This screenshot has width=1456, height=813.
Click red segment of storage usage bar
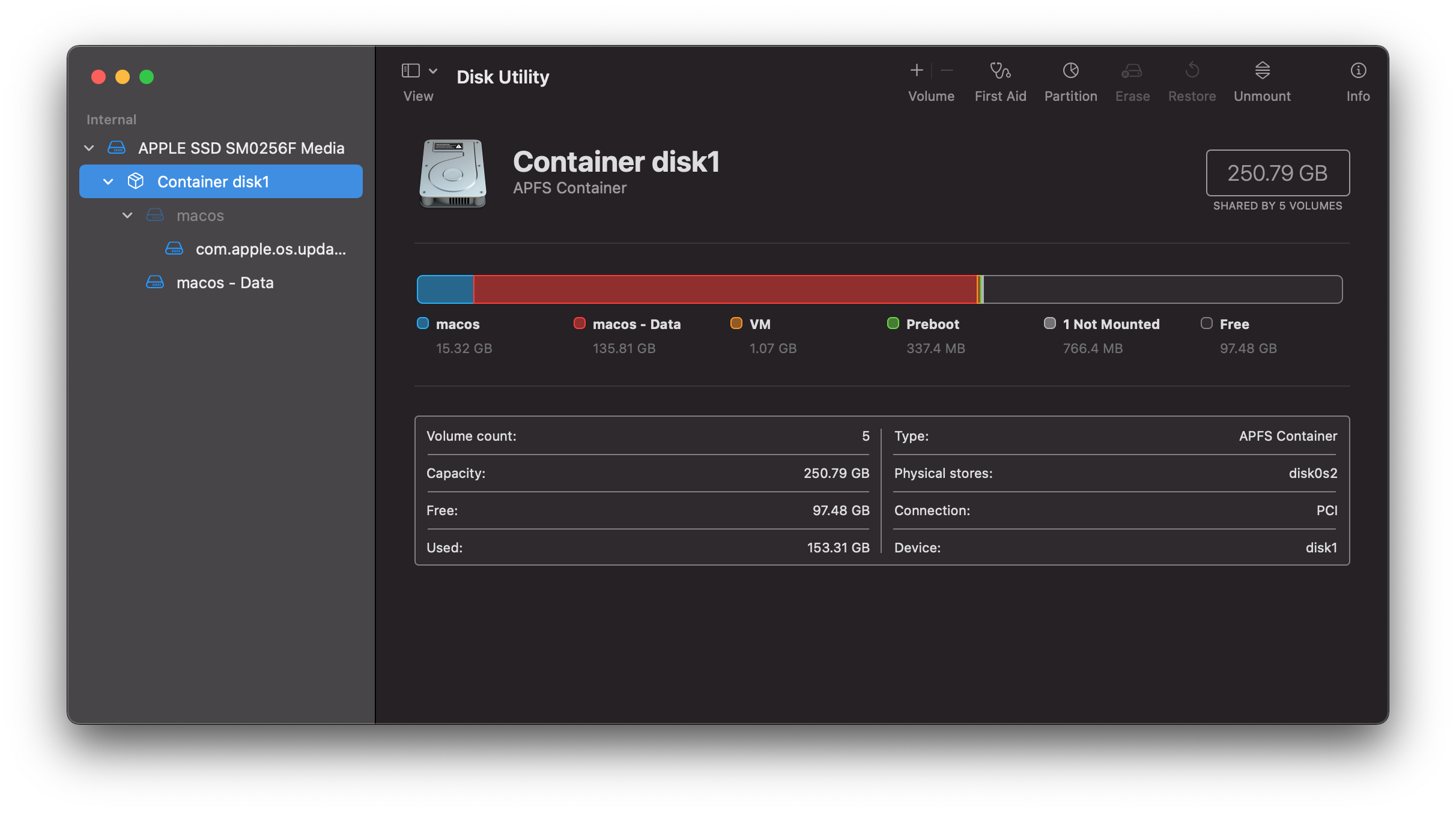[724, 289]
